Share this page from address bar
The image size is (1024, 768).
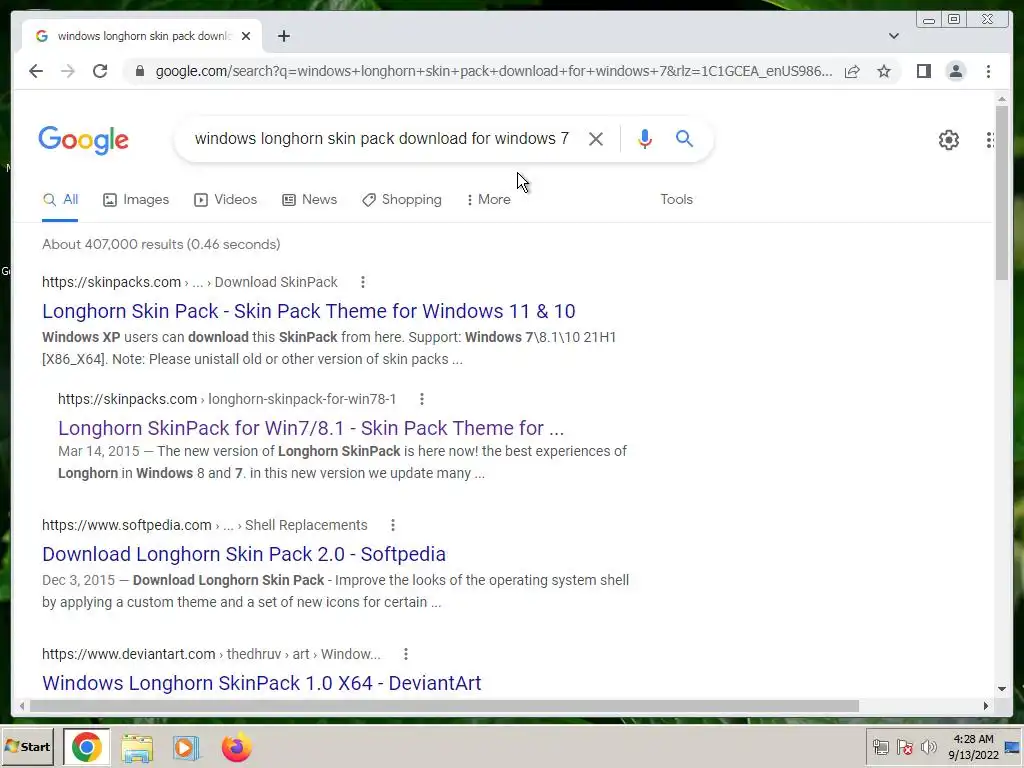[x=852, y=71]
